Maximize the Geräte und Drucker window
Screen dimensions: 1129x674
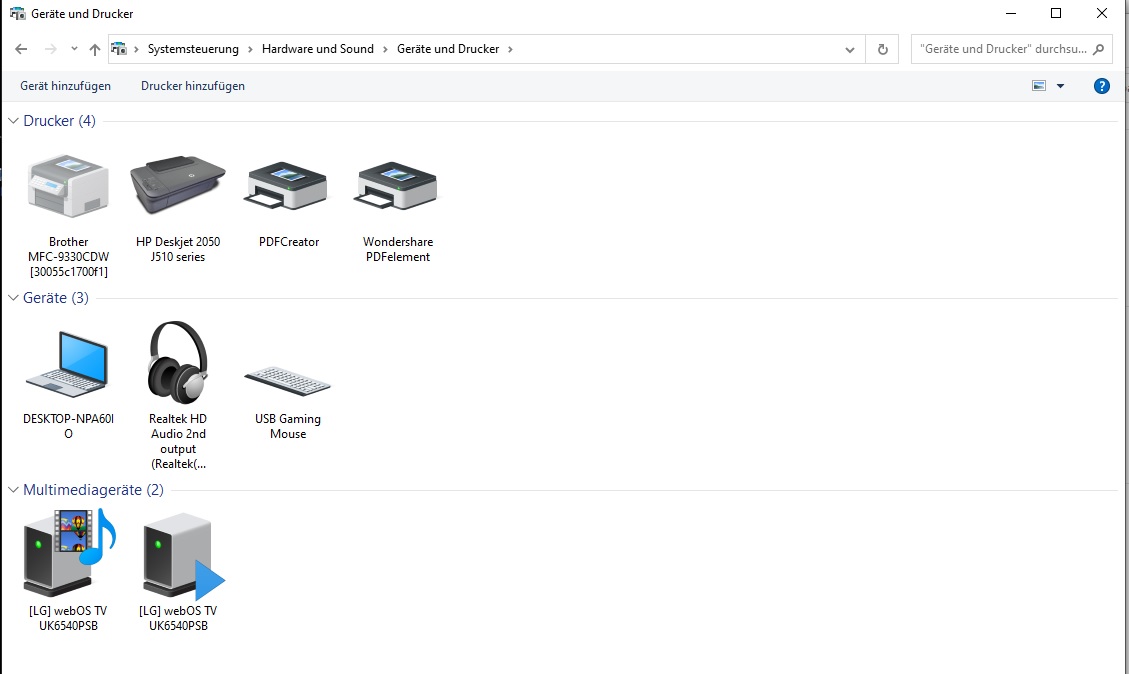point(1056,13)
